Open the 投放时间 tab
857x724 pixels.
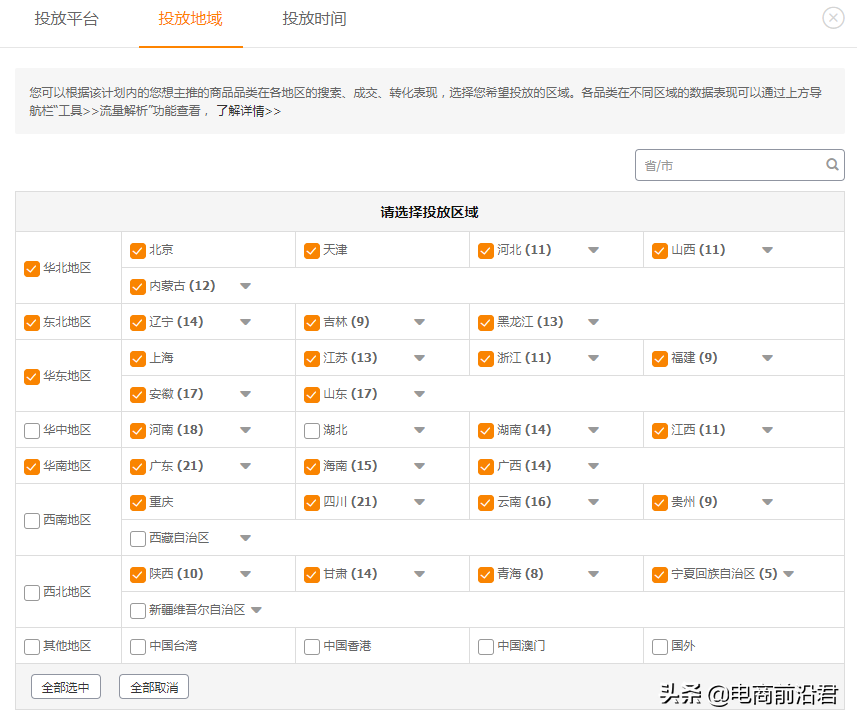point(314,19)
